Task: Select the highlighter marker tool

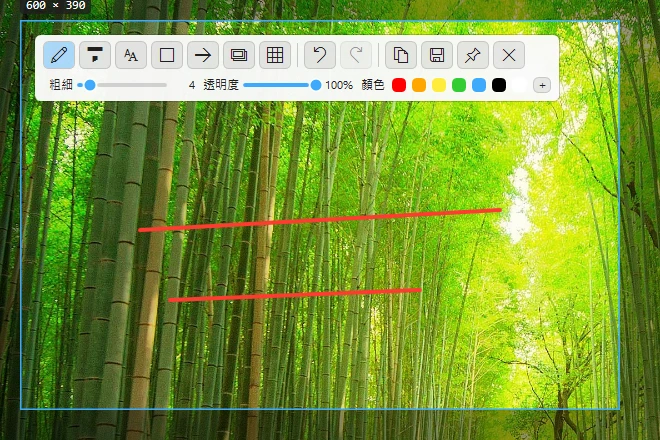Action: (95, 55)
